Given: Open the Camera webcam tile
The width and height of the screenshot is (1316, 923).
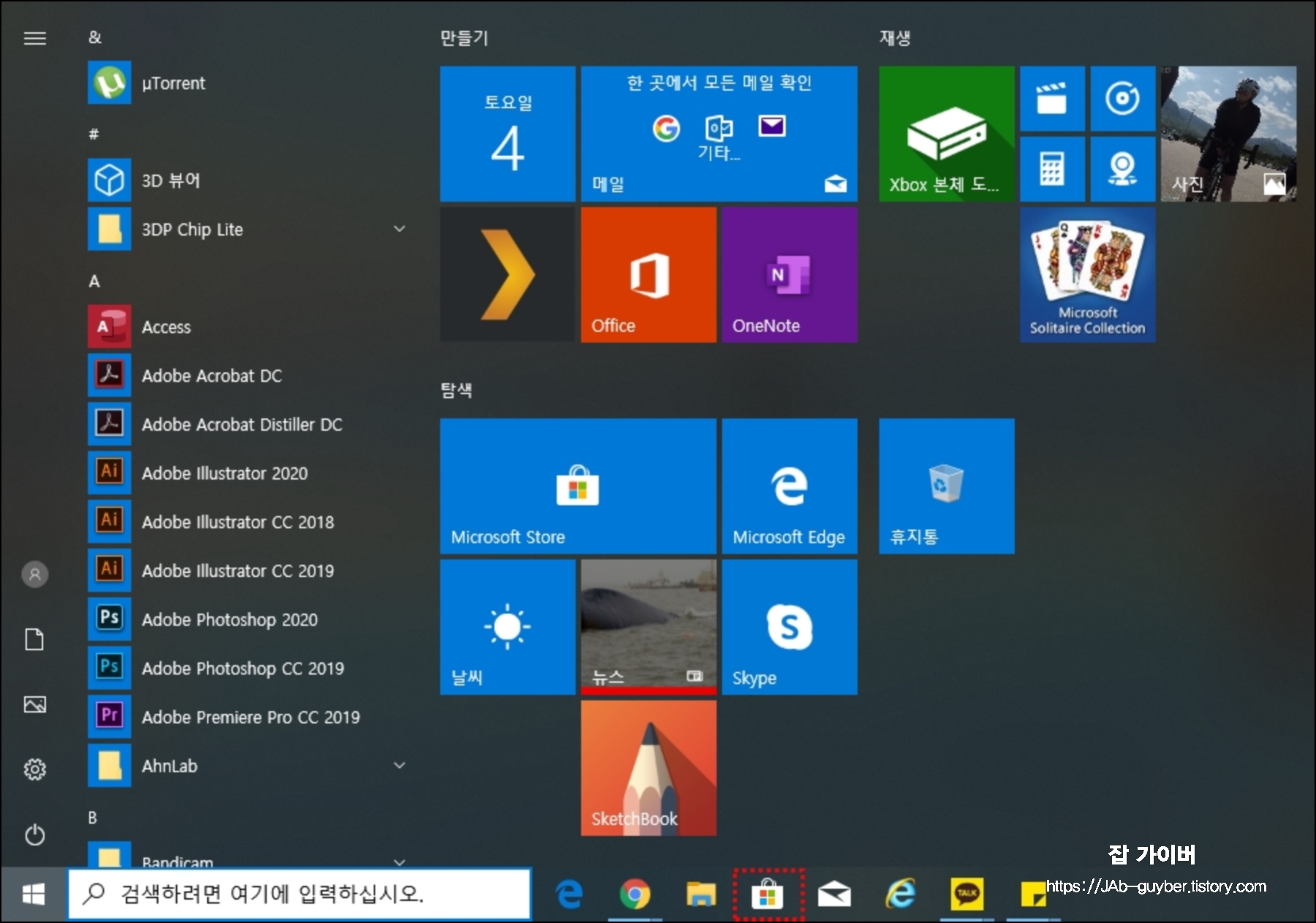Looking at the screenshot, I should tap(1122, 169).
